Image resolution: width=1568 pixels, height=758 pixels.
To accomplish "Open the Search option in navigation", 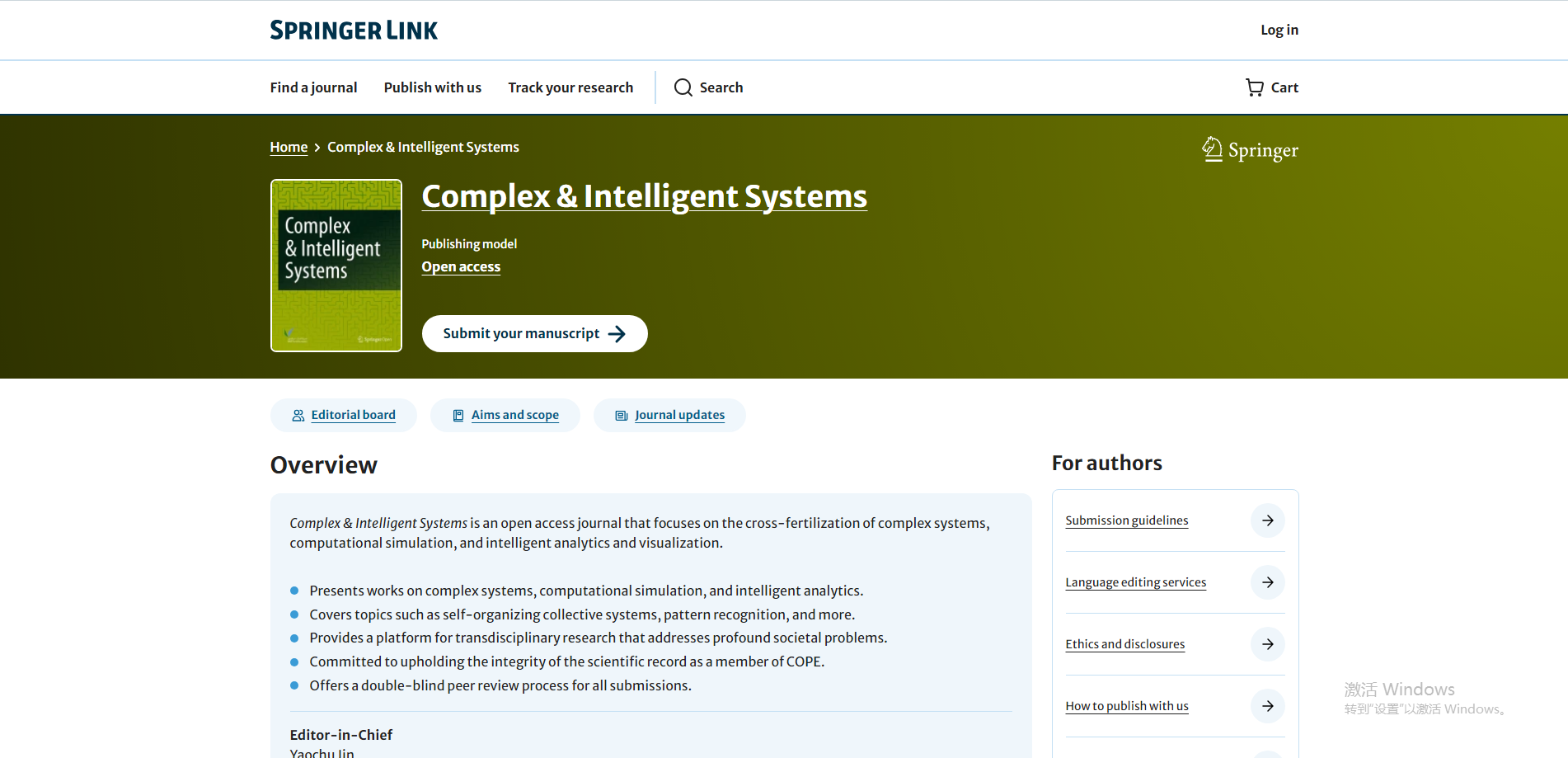I will pos(709,87).
